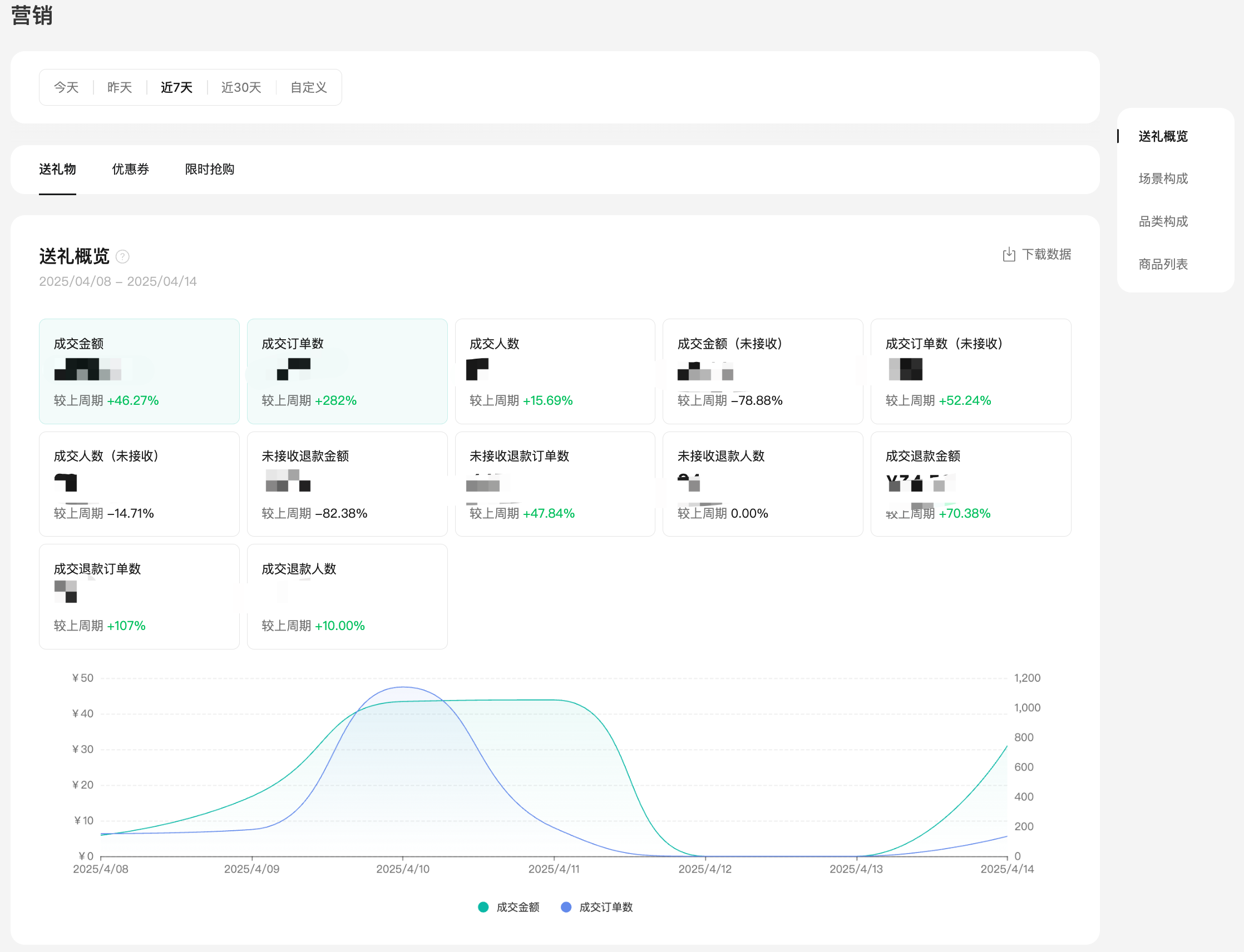
Task: Select the 成交退款金额 metric card
Action: (970, 484)
